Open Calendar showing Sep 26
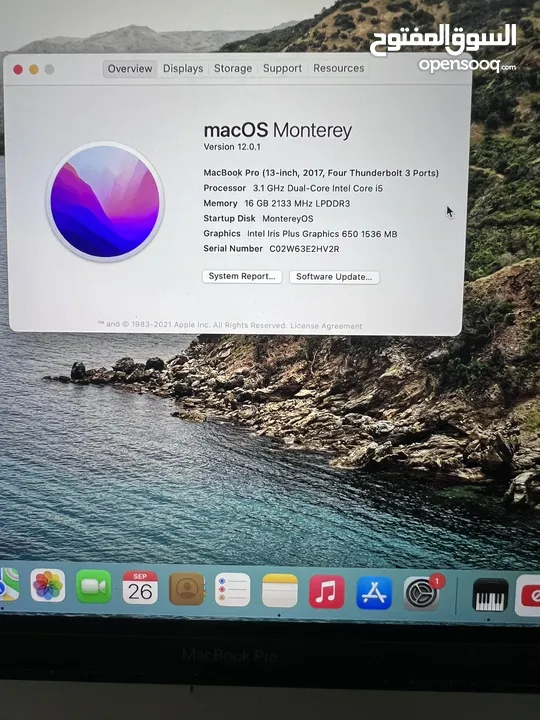This screenshot has height=720, width=540. coord(140,587)
